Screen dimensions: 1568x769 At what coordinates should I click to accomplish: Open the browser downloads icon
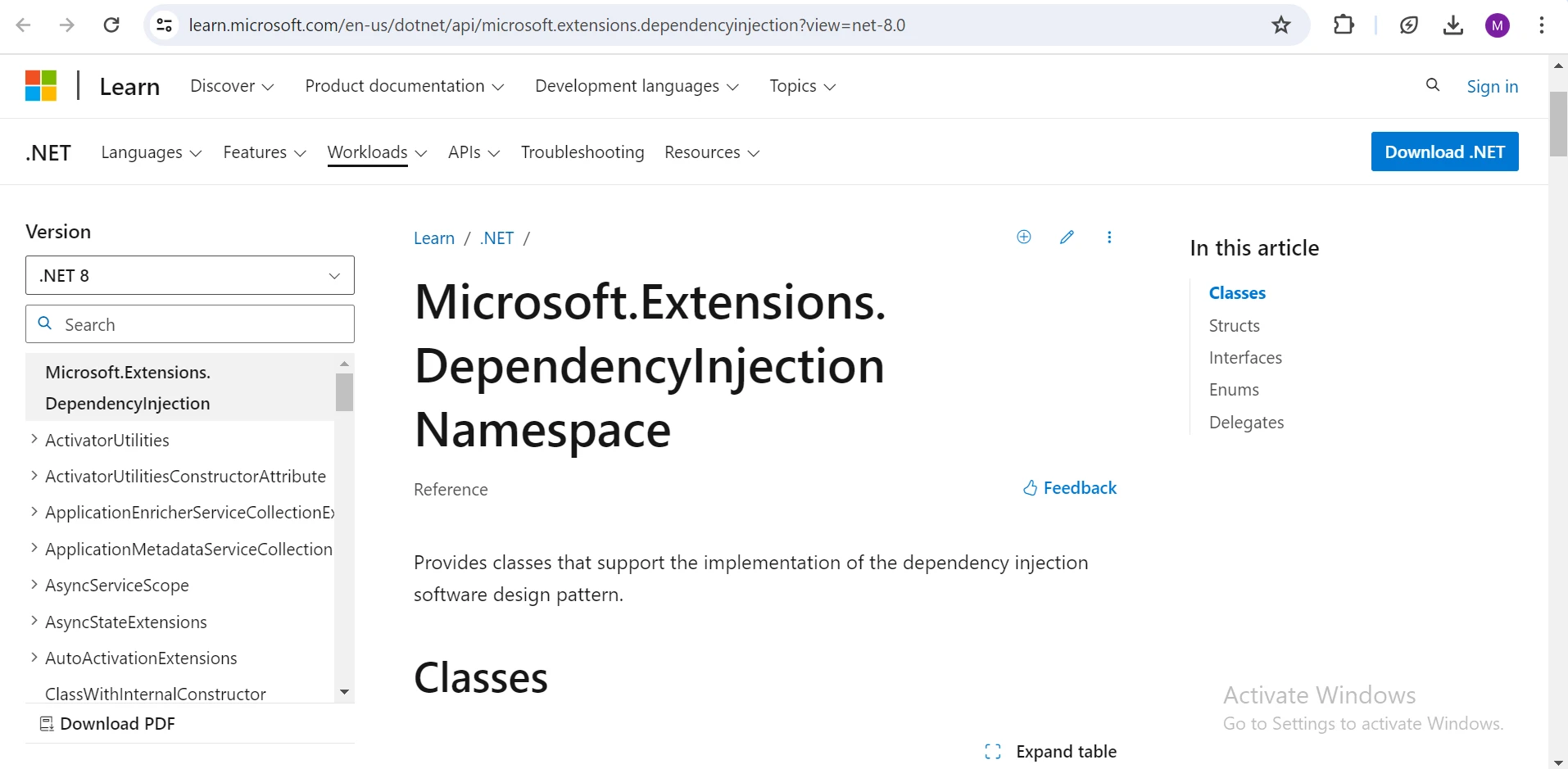click(1453, 25)
